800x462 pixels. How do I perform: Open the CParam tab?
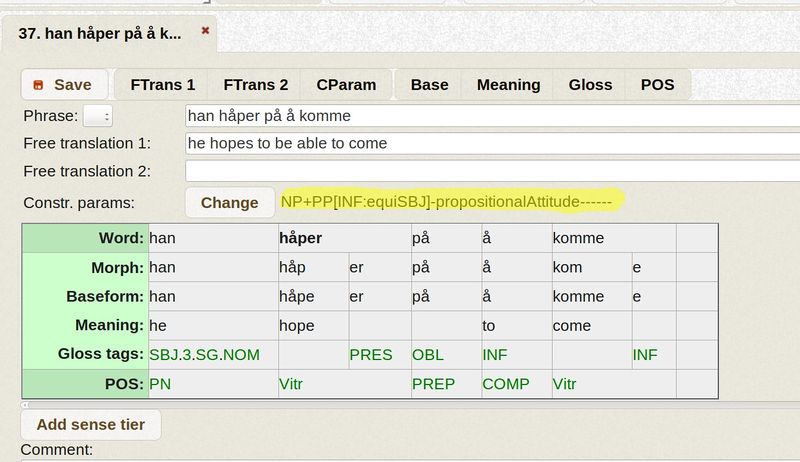pos(347,85)
